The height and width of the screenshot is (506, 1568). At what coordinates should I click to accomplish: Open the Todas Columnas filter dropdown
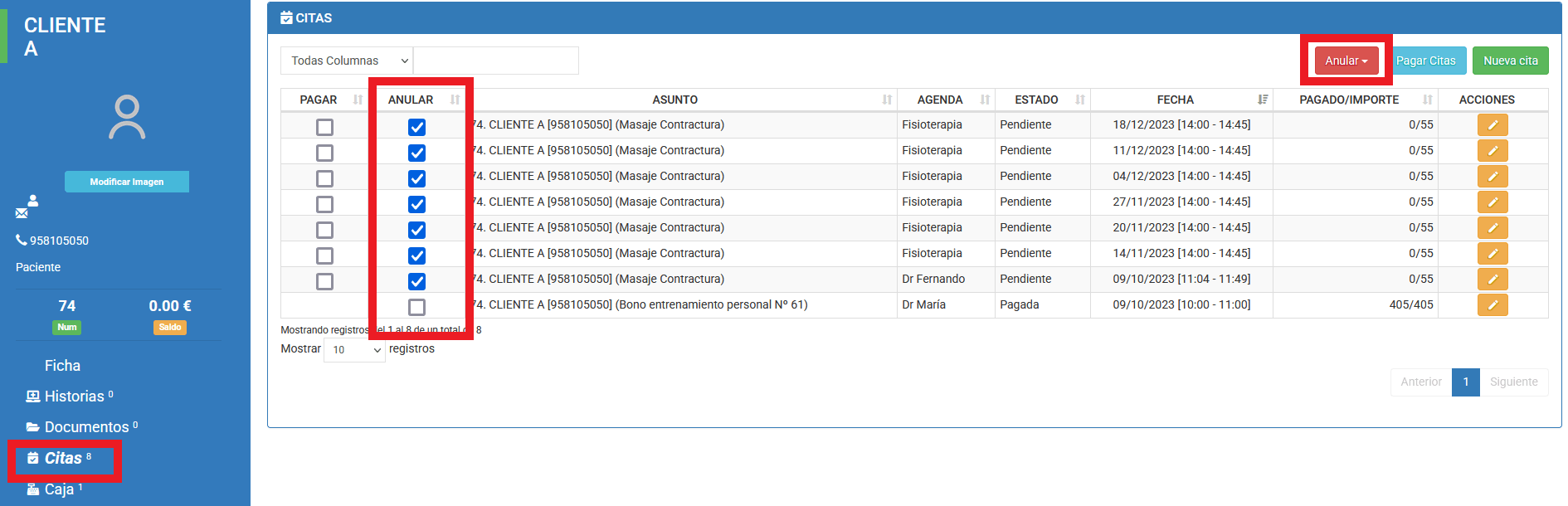[347, 61]
